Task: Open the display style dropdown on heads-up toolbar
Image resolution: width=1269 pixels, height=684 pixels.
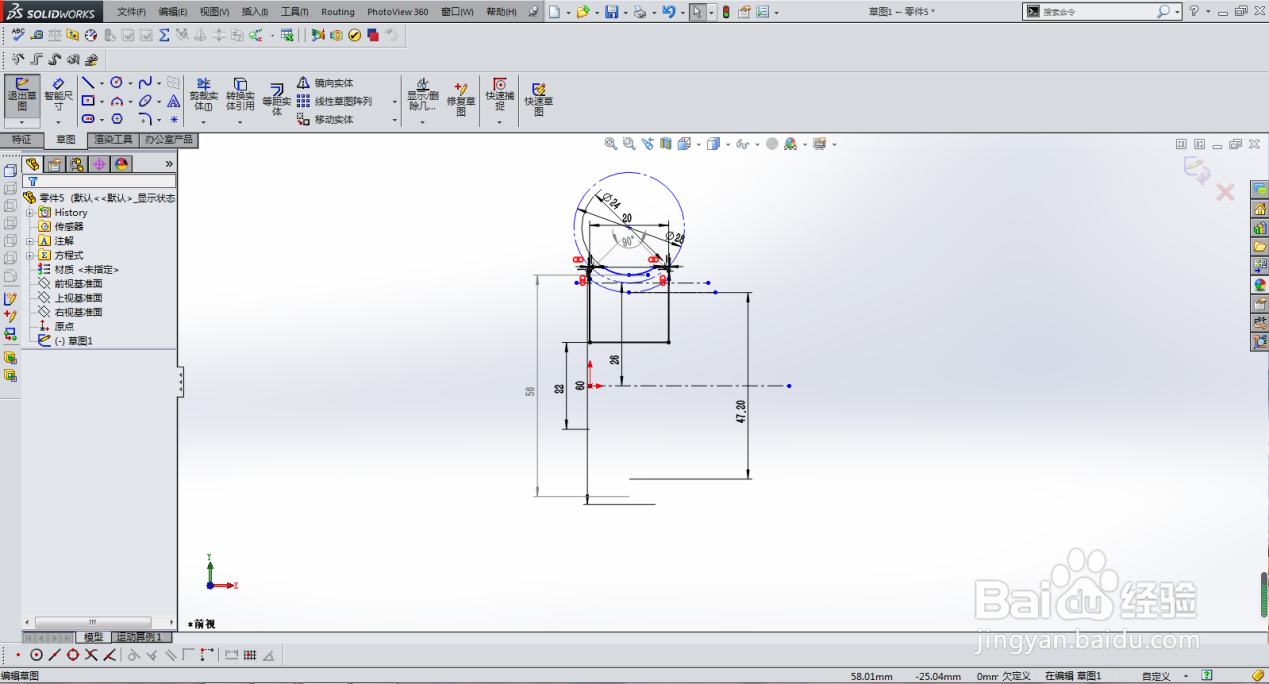Action: coord(726,143)
